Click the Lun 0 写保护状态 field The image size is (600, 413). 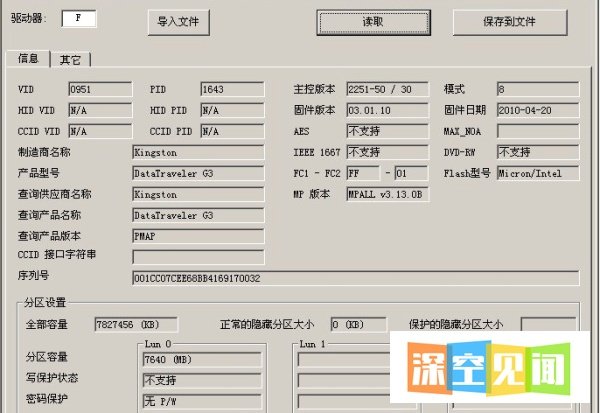point(202,380)
